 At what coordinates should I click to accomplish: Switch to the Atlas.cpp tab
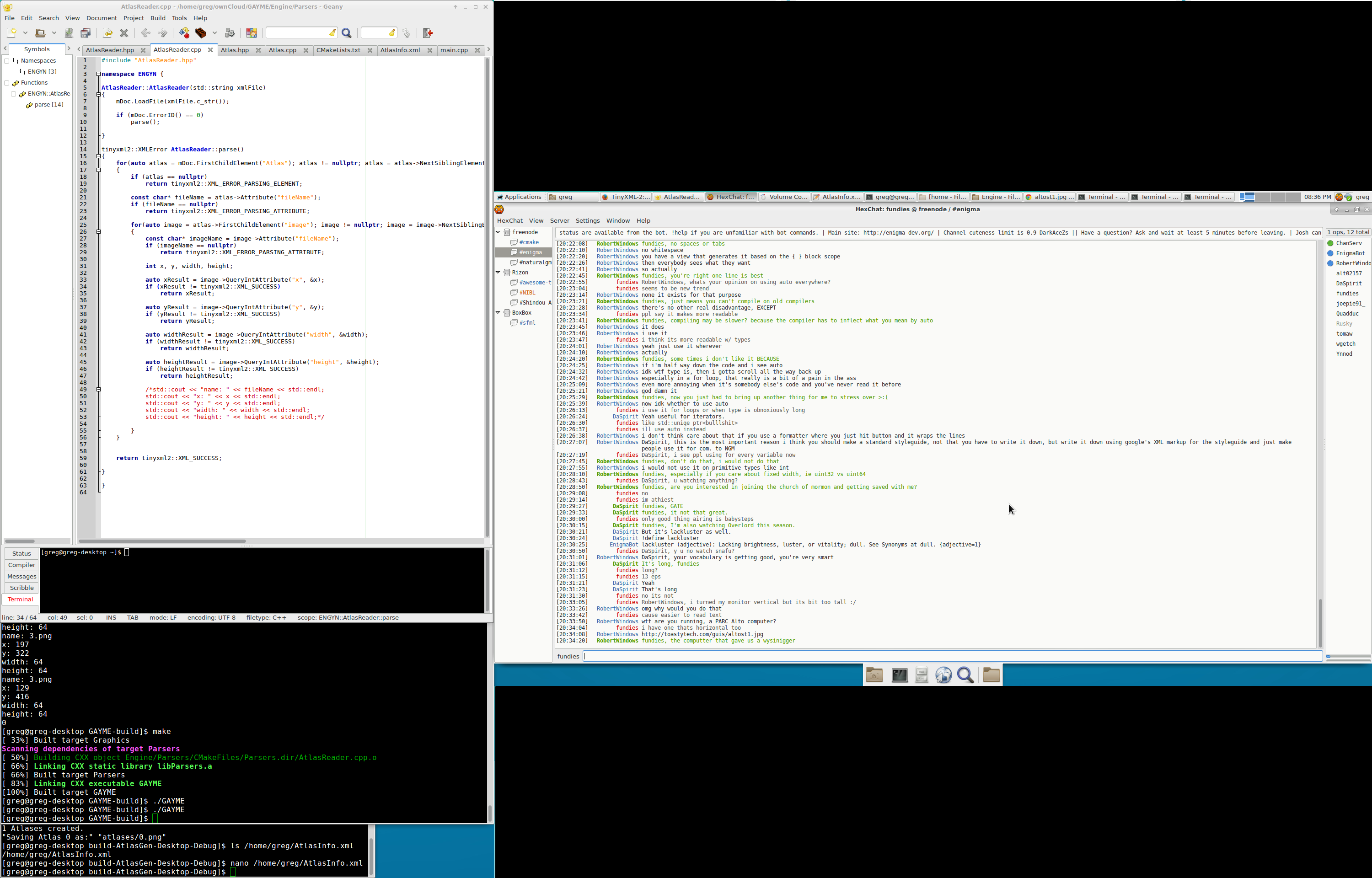coord(283,50)
